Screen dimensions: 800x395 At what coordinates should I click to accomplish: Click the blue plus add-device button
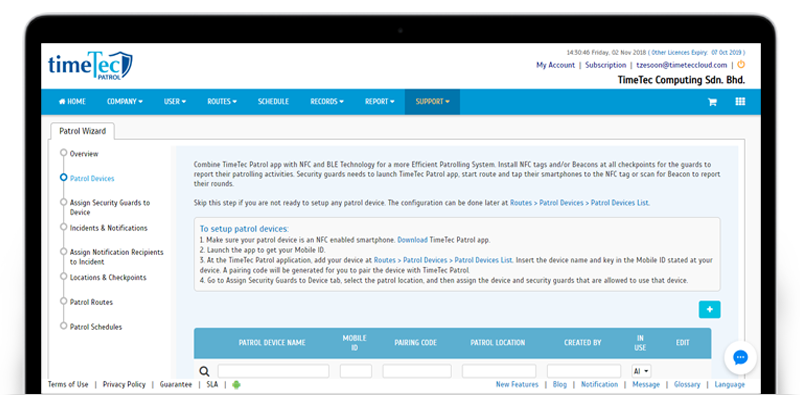coord(710,309)
